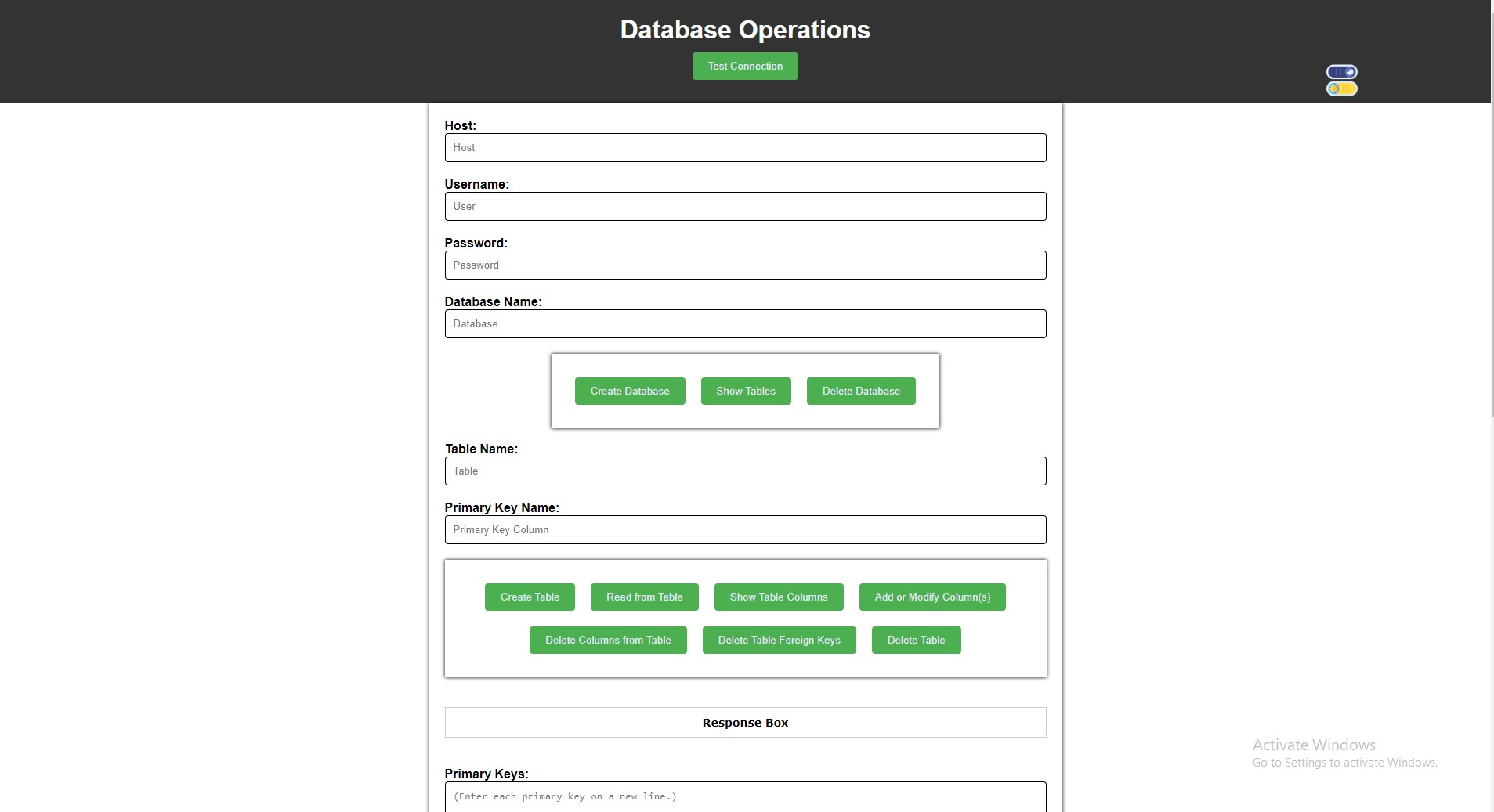1494x812 pixels.
Task: Toggle the light mode sun switch
Action: (x=1342, y=89)
